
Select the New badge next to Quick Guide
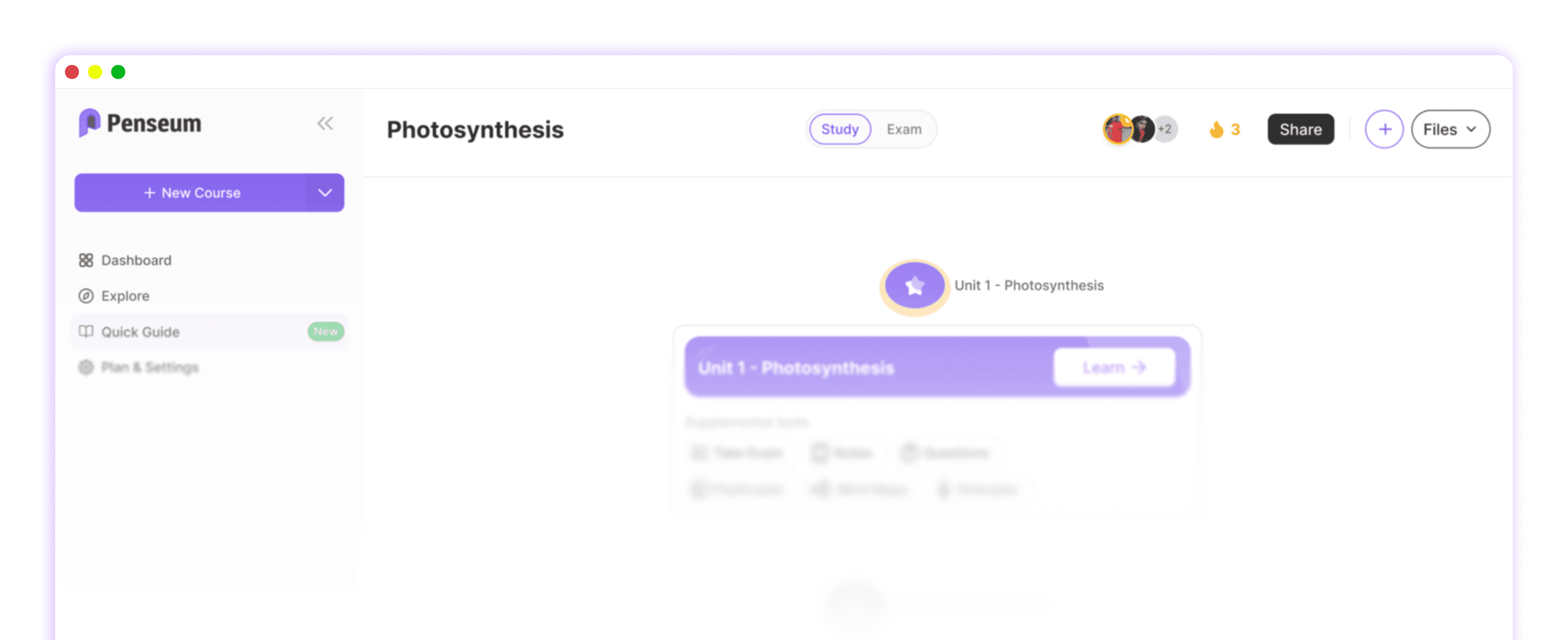point(325,332)
